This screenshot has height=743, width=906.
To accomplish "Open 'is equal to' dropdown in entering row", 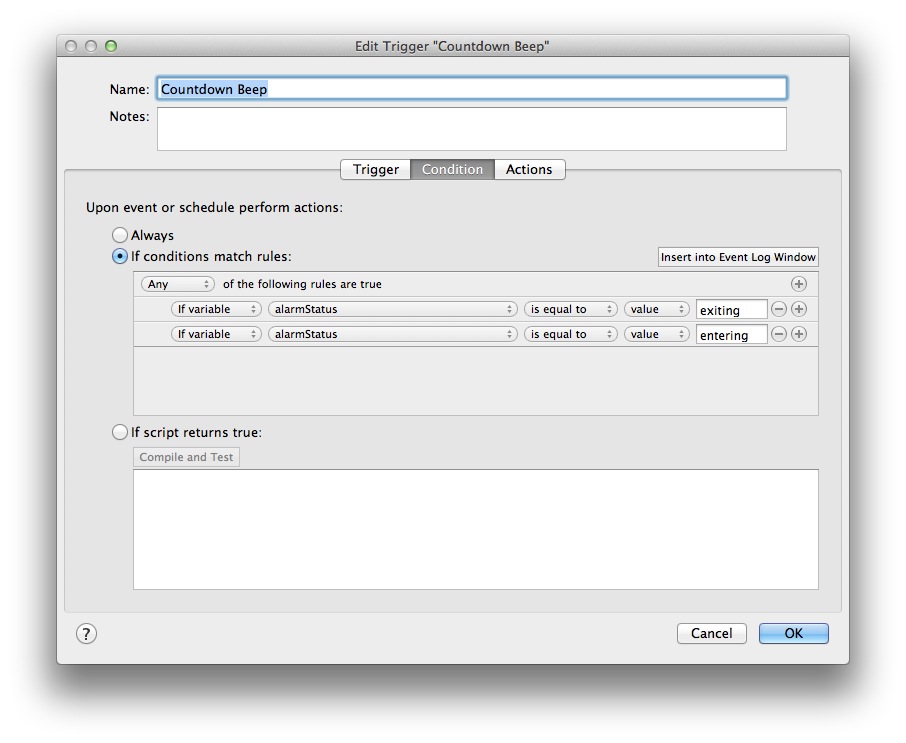I will pyautogui.click(x=571, y=334).
